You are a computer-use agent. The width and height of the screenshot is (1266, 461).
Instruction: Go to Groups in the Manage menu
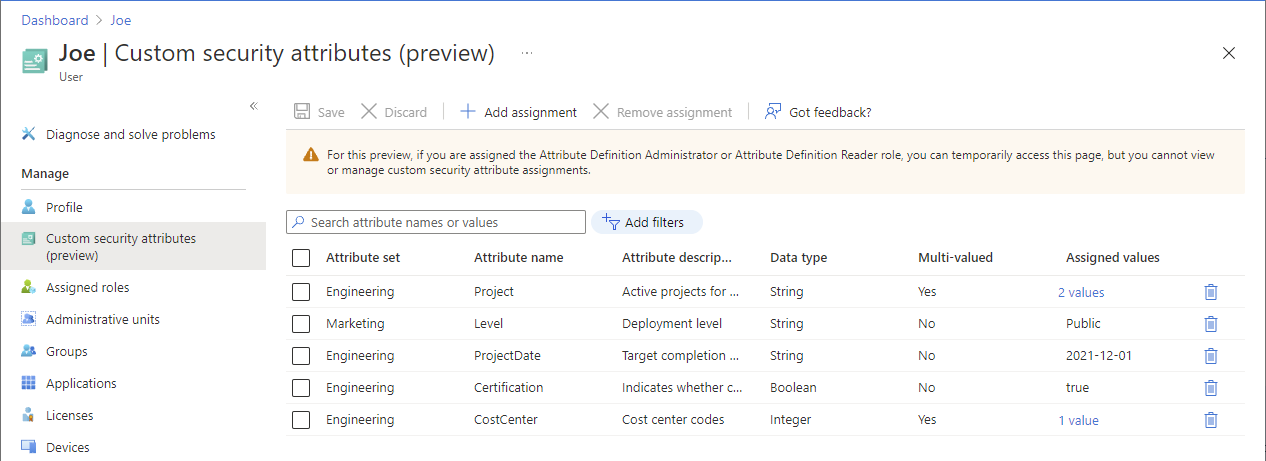pos(66,352)
